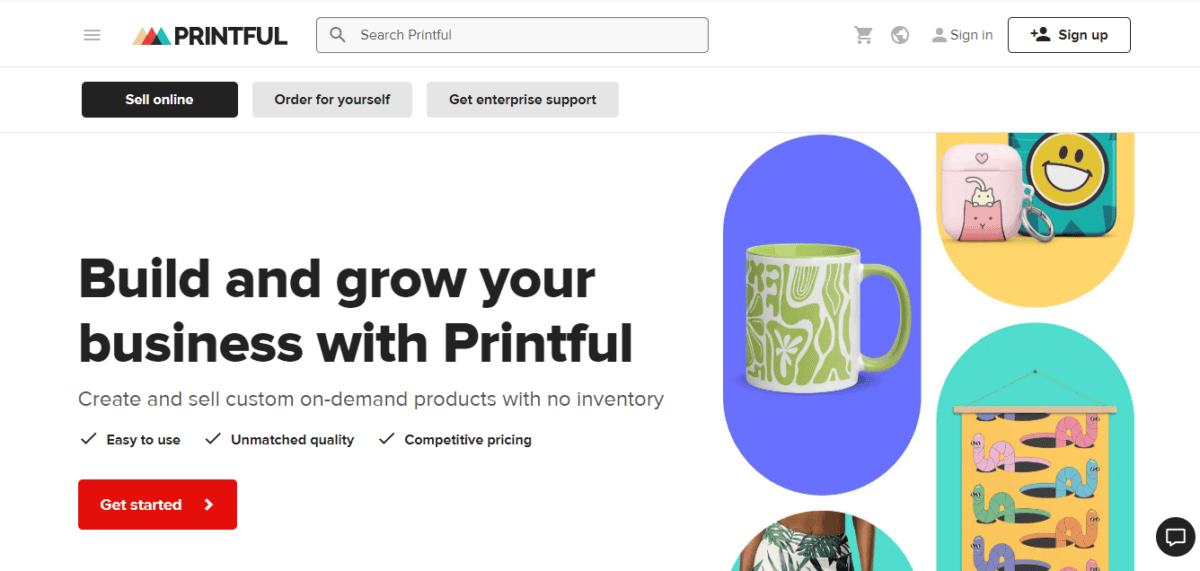The width and height of the screenshot is (1200, 571).
Task: Click the search magnifier icon
Action: (338, 35)
